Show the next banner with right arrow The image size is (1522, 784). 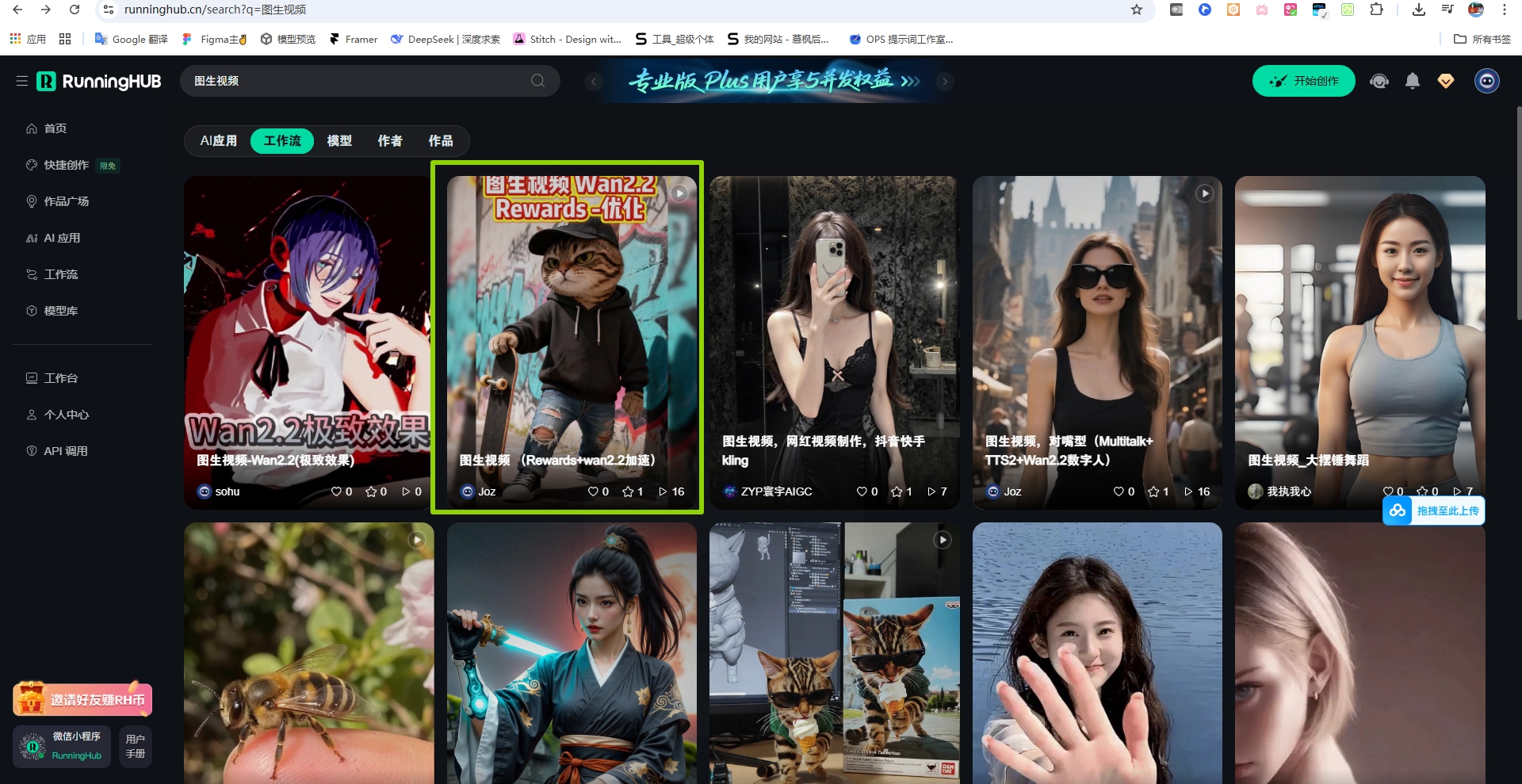point(943,81)
